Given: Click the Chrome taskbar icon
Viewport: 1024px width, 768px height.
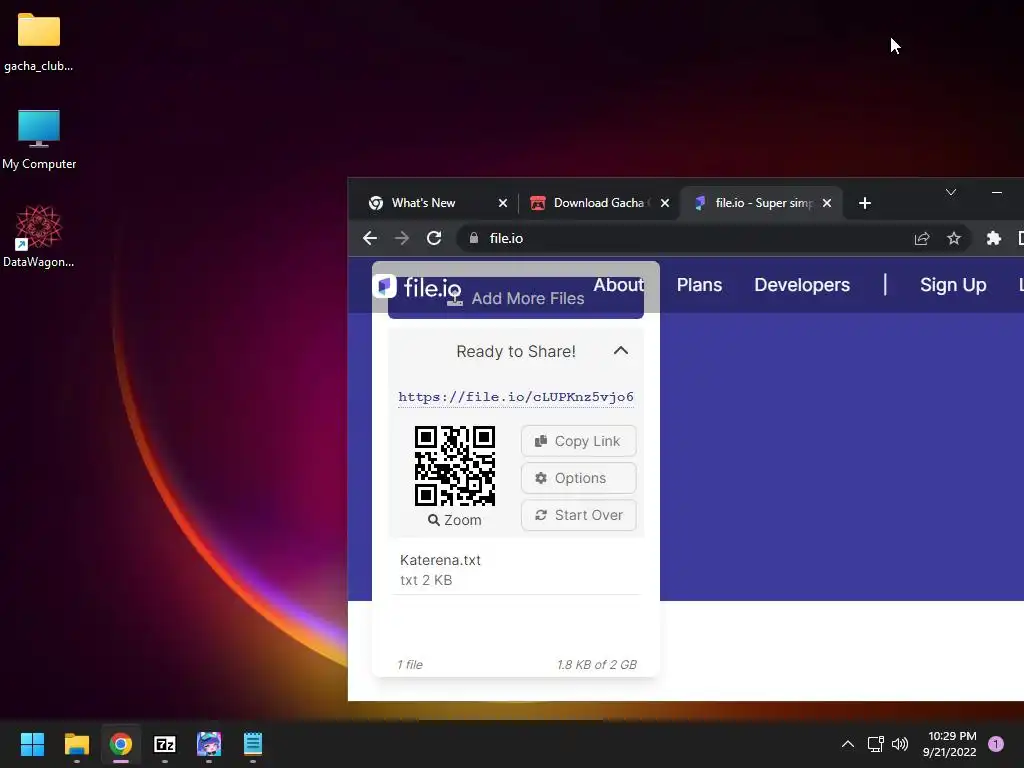Looking at the screenshot, I should 121,744.
